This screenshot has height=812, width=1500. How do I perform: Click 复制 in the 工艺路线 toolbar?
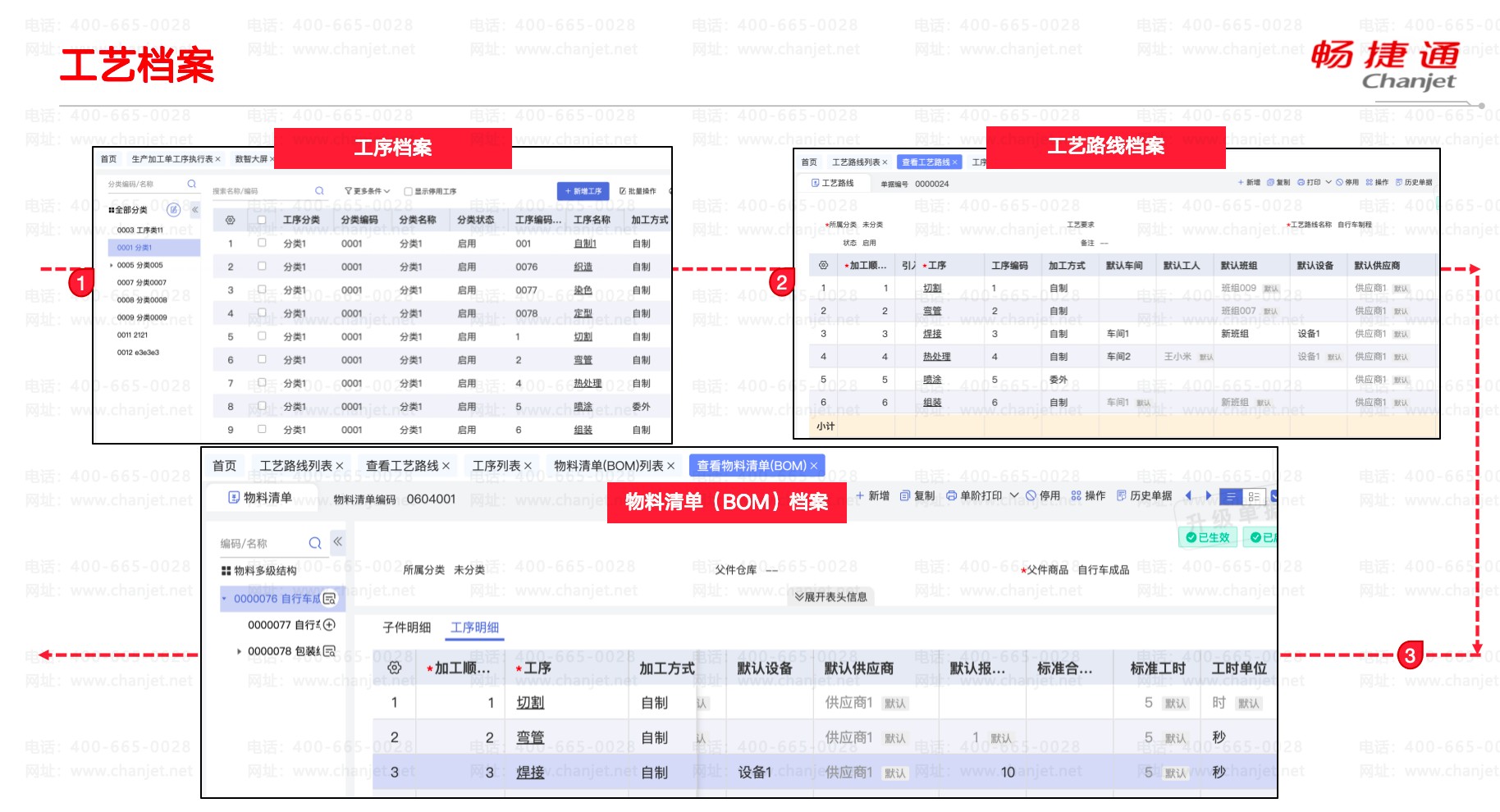(1278, 182)
